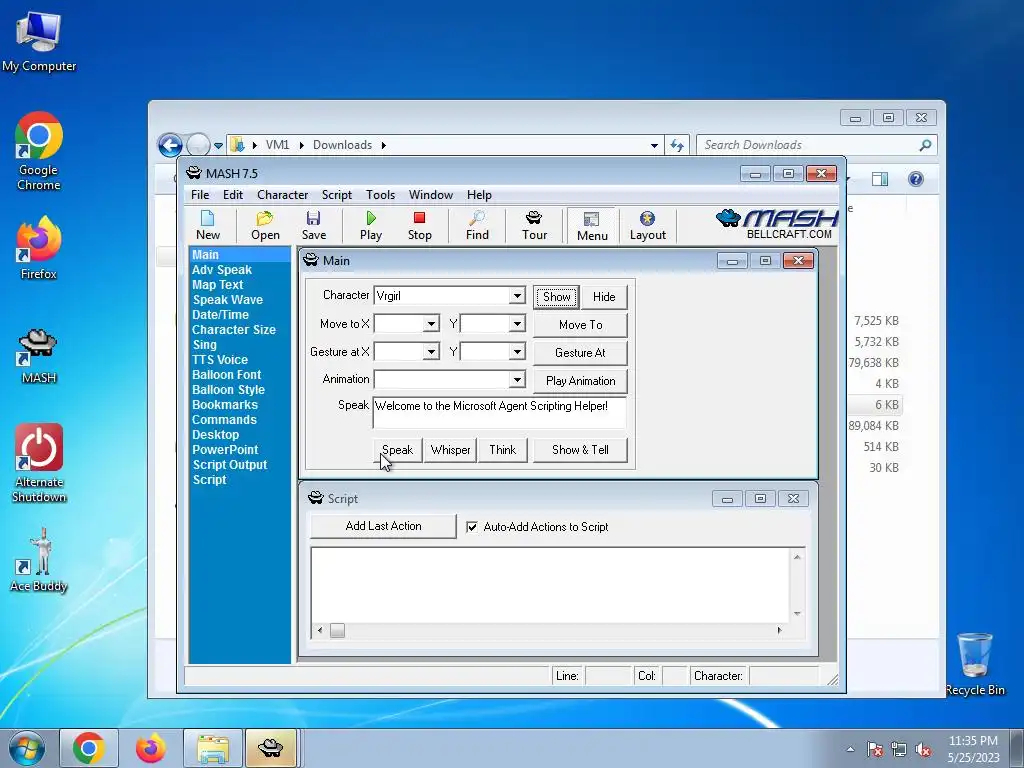Image resolution: width=1024 pixels, height=768 pixels.
Task: Expand the Character dropdown showing Vrgirl
Action: click(x=517, y=296)
